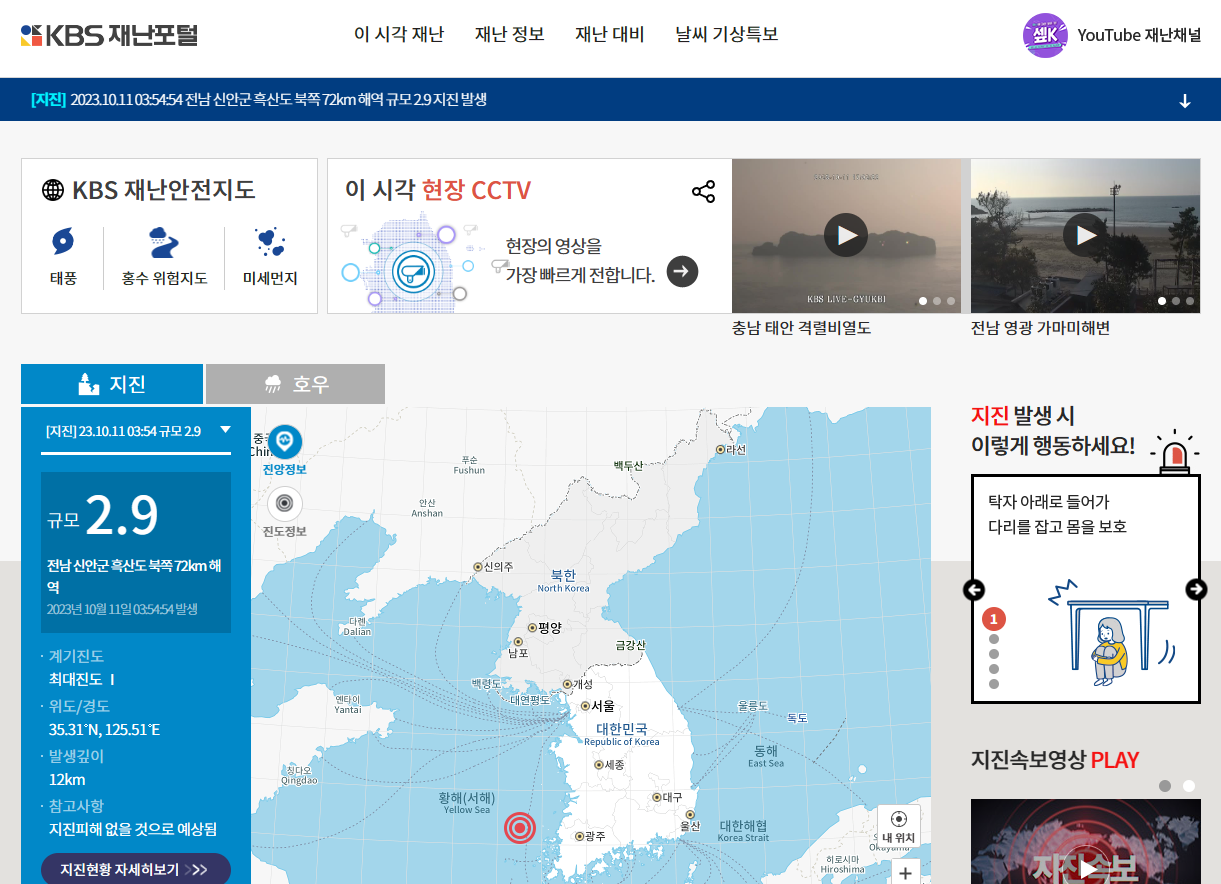
Task: Toggle 진도정보 intensity layer on map
Action: point(285,512)
